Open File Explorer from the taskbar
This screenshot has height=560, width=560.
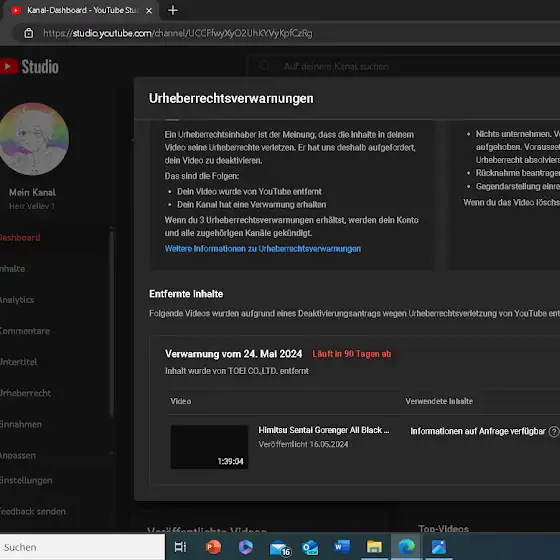374,547
